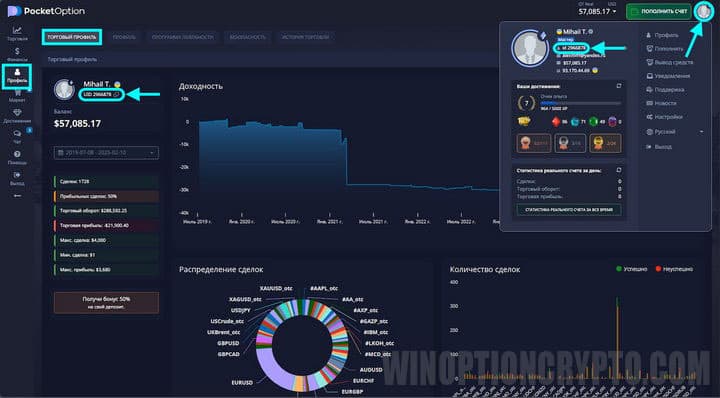Click the 50% deposit bonus banner
Screen dimensions: 720x398
click(107, 303)
